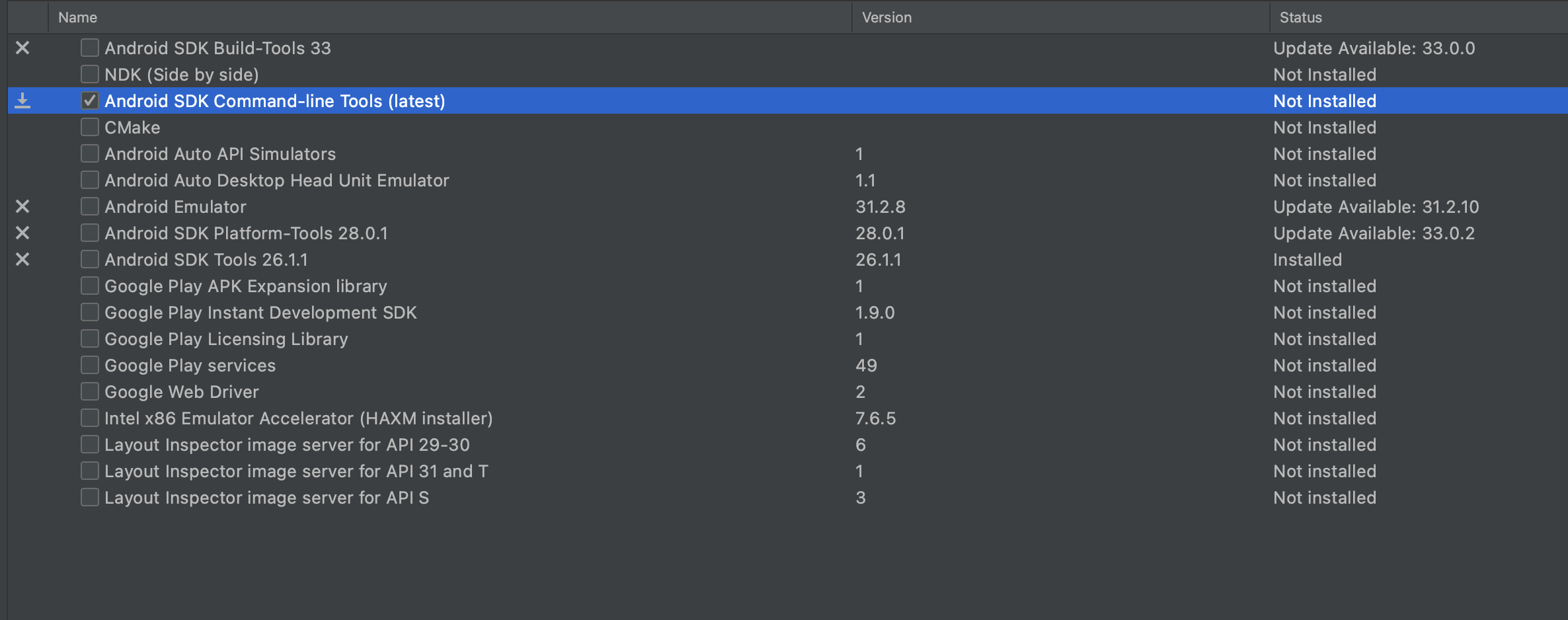The height and width of the screenshot is (620, 1568).
Task: Toggle the Android SDK Tools 26.1.1 checkbox
Action: (x=90, y=259)
